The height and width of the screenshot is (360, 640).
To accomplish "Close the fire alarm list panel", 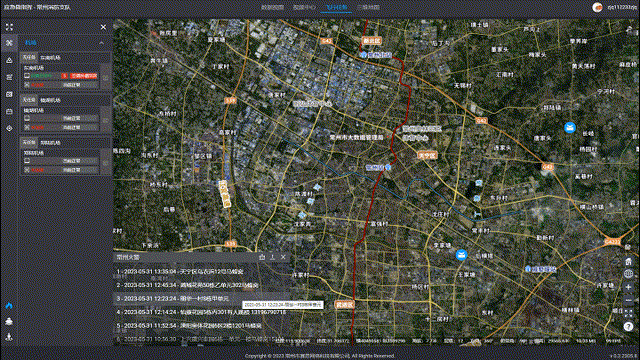I will click(x=283, y=257).
